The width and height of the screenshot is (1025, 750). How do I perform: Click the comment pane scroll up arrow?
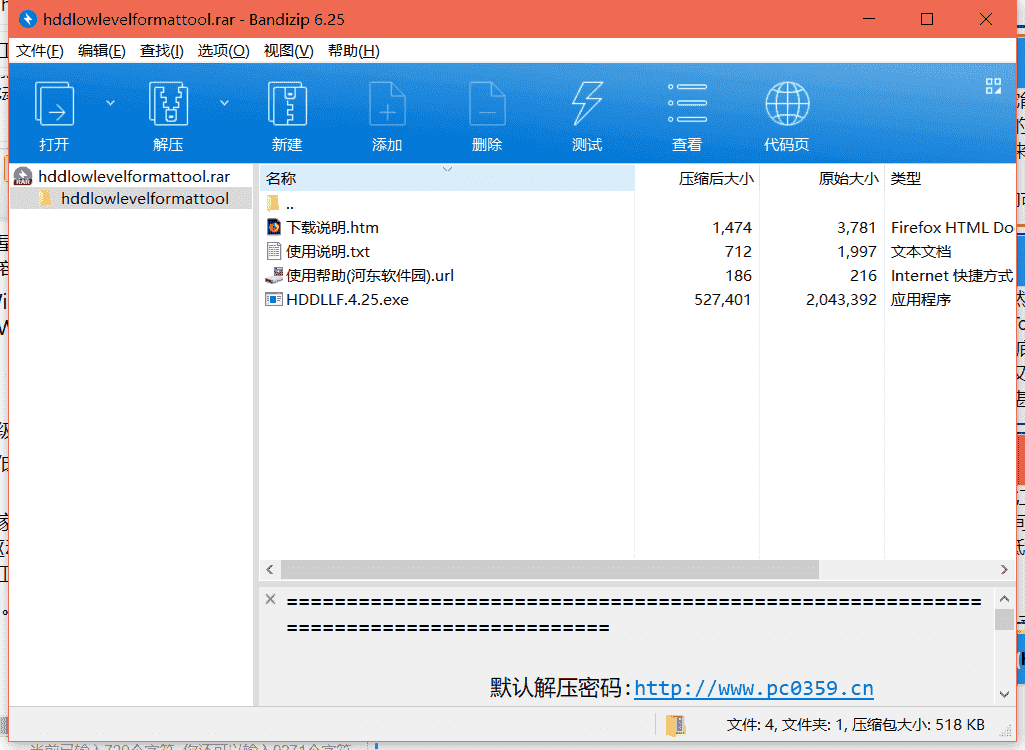pyautogui.click(x=1004, y=598)
